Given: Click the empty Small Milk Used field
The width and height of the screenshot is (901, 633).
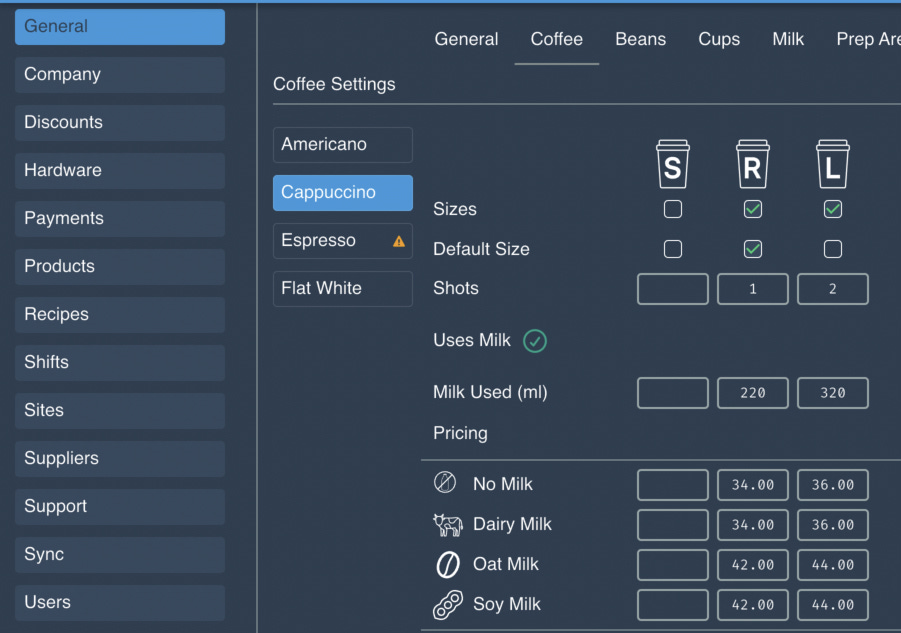Looking at the screenshot, I should 672,393.
